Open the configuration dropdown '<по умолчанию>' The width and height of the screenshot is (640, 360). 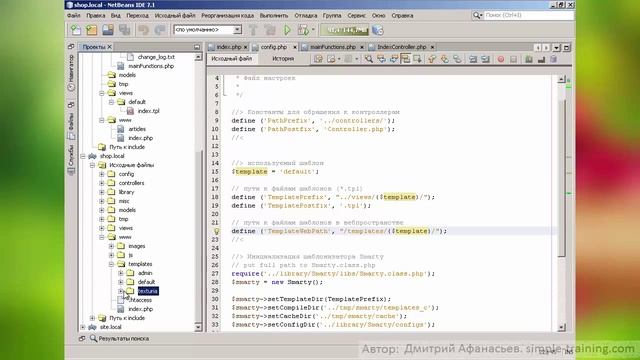point(237,30)
